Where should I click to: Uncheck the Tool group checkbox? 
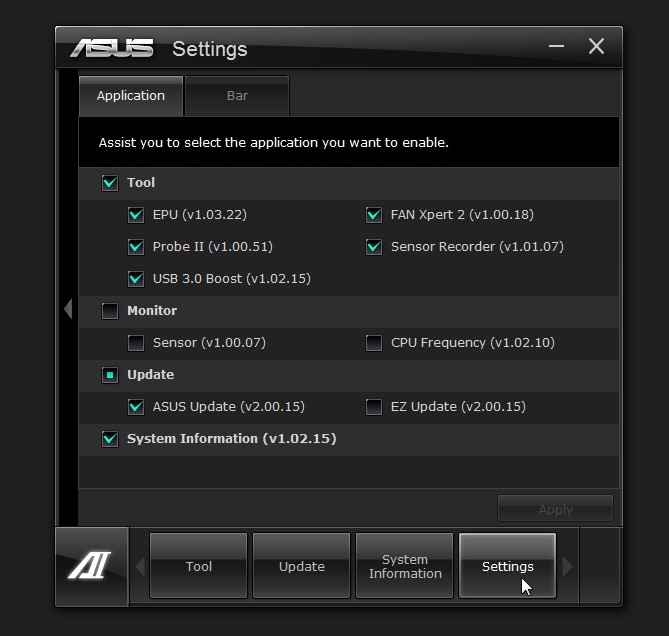click(110, 183)
